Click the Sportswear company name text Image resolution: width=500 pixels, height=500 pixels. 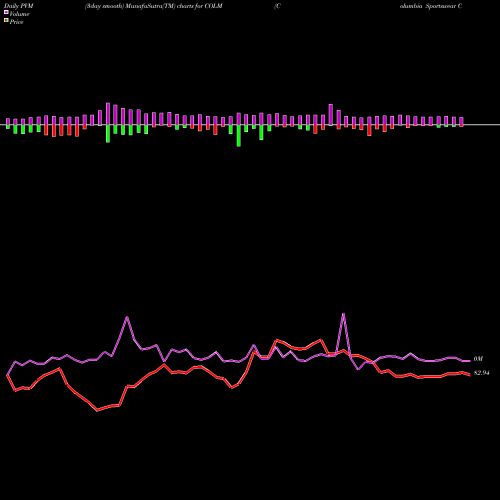tap(431, 6)
